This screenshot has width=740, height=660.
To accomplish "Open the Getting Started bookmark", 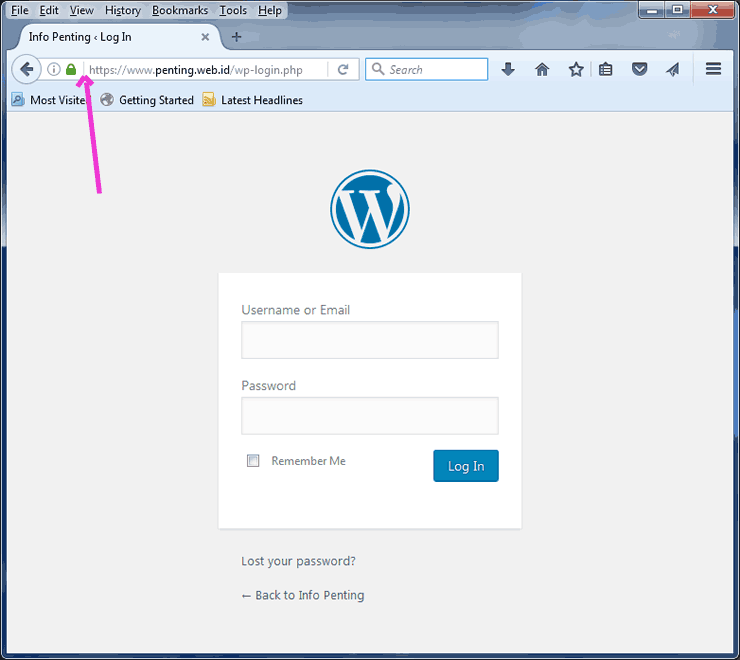I will (x=147, y=100).
